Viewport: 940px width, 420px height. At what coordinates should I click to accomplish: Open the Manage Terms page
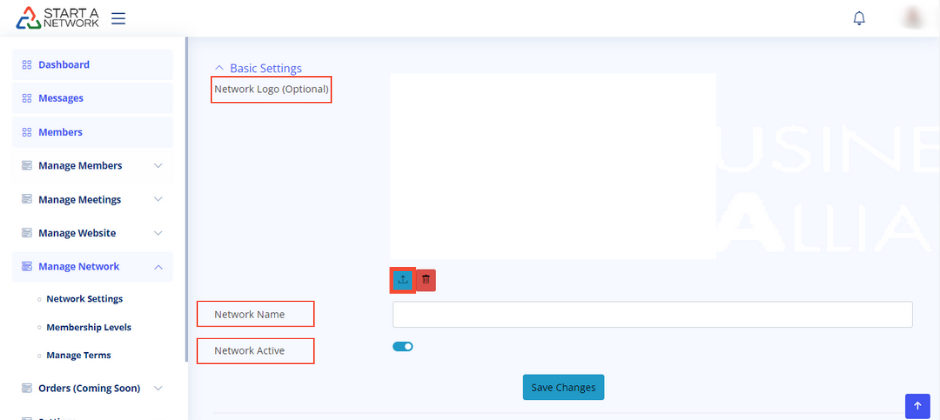coord(78,355)
